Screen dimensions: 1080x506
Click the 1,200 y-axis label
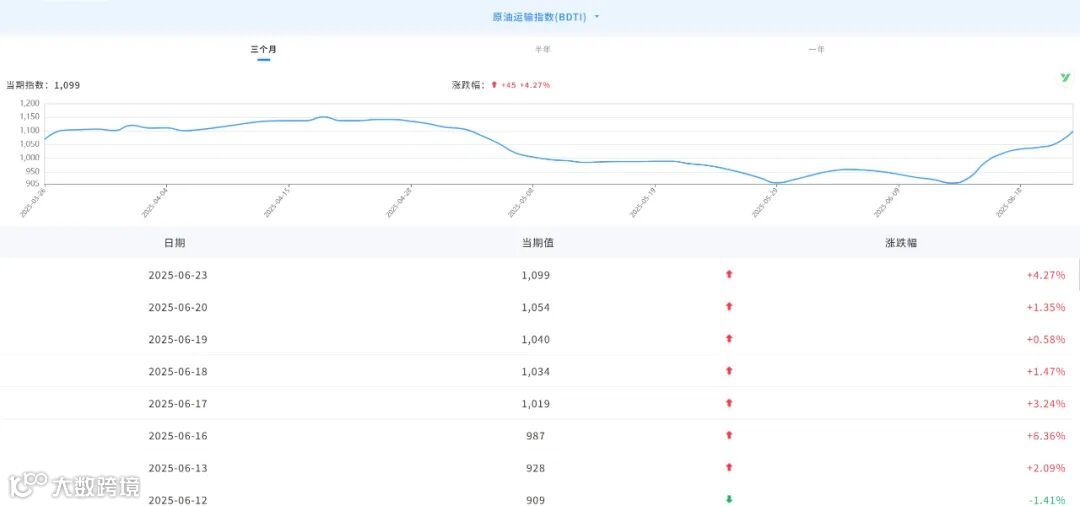[30, 105]
